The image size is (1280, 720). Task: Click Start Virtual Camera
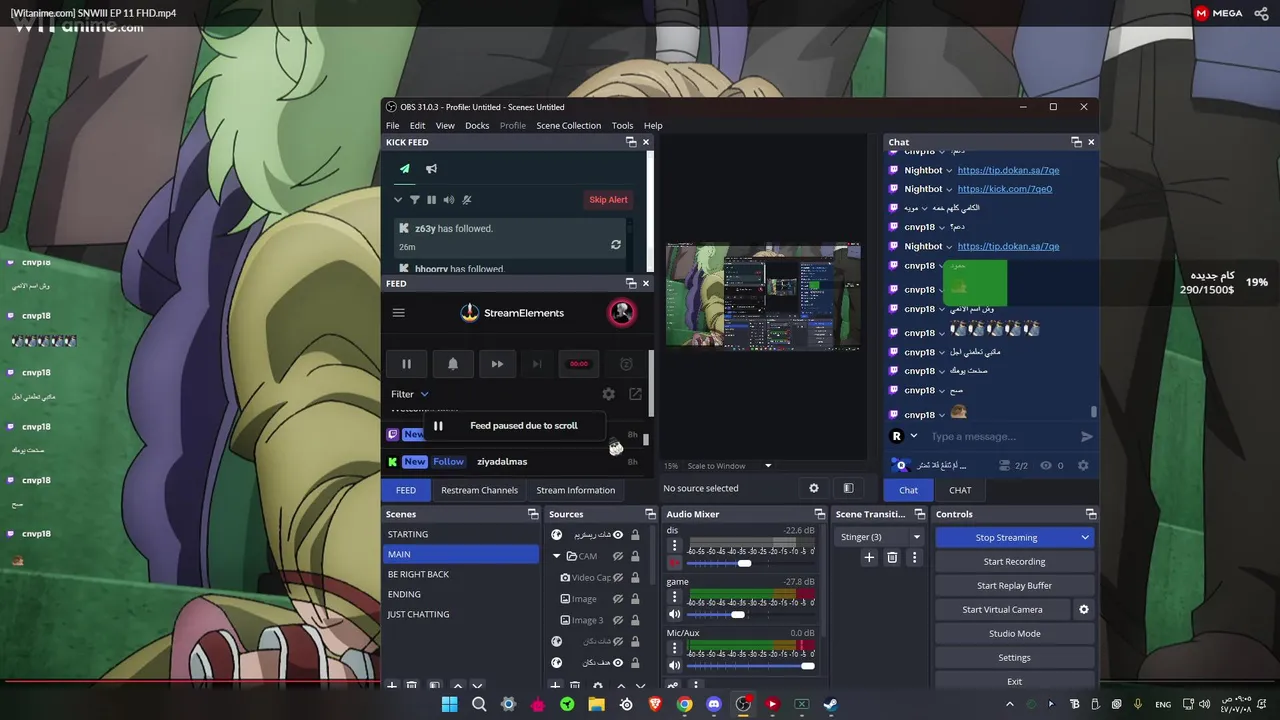pos(1002,610)
